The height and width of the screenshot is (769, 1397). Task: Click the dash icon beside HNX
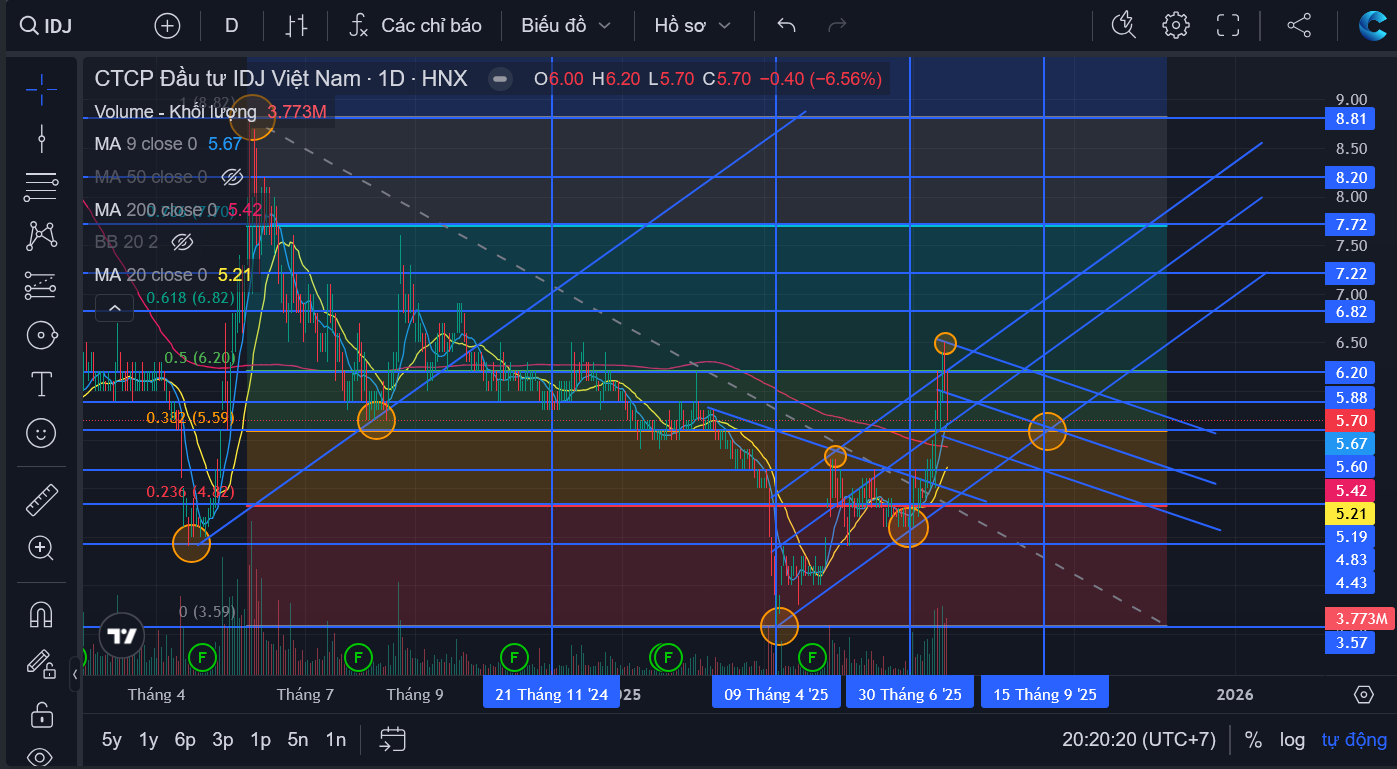click(501, 78)
